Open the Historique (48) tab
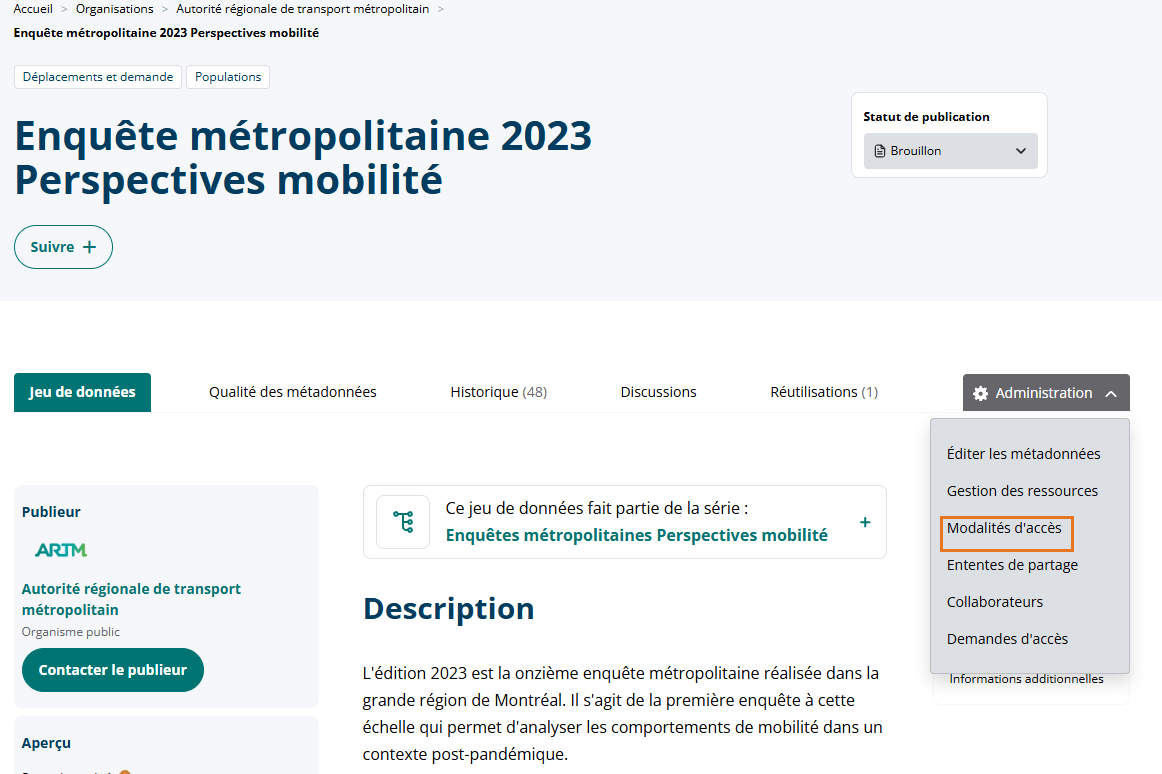This screenshot has width=1162, height=774. tap(499, 392)
